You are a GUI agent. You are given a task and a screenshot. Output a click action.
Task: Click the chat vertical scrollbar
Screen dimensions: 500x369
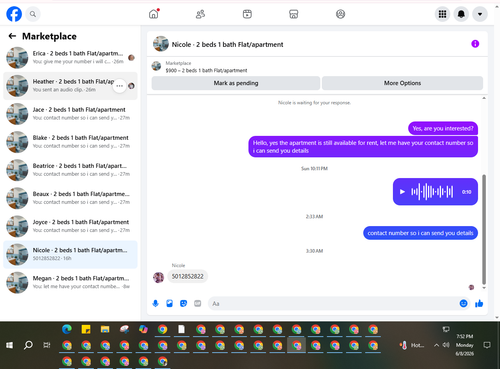pyautogui.click(x=484, y=229)
